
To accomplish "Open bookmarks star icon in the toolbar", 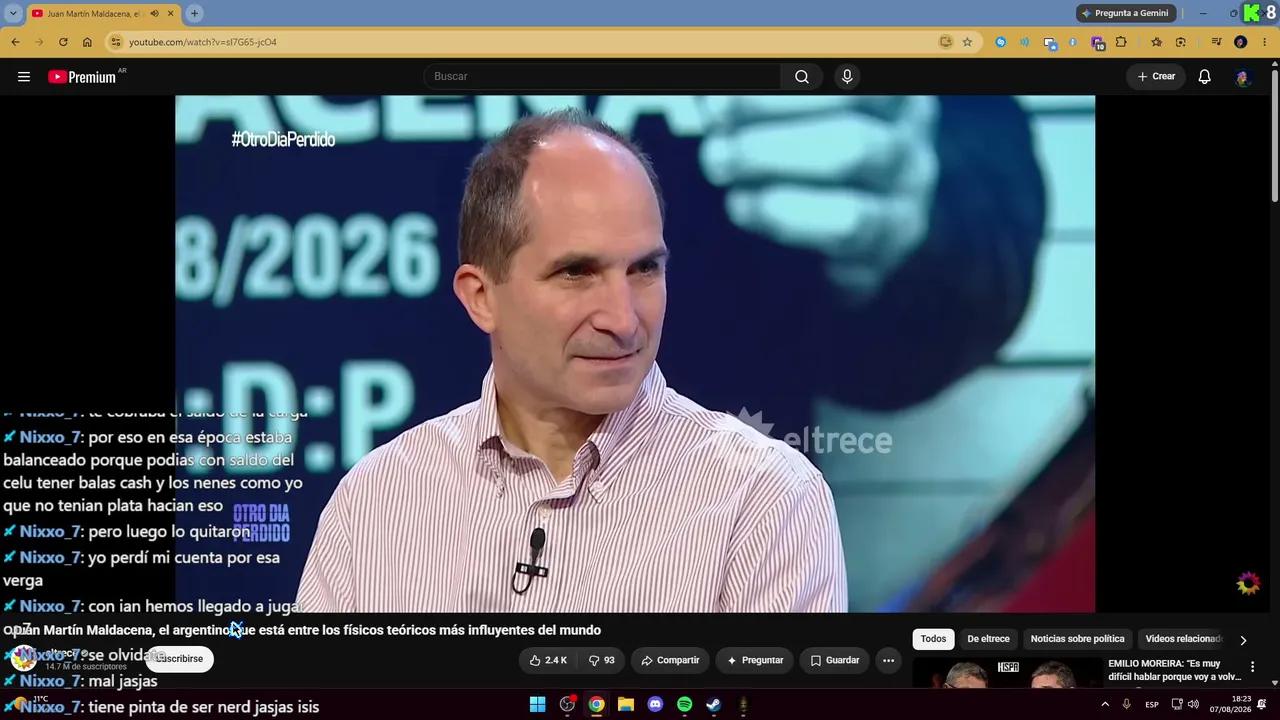I will (1157, 42).
